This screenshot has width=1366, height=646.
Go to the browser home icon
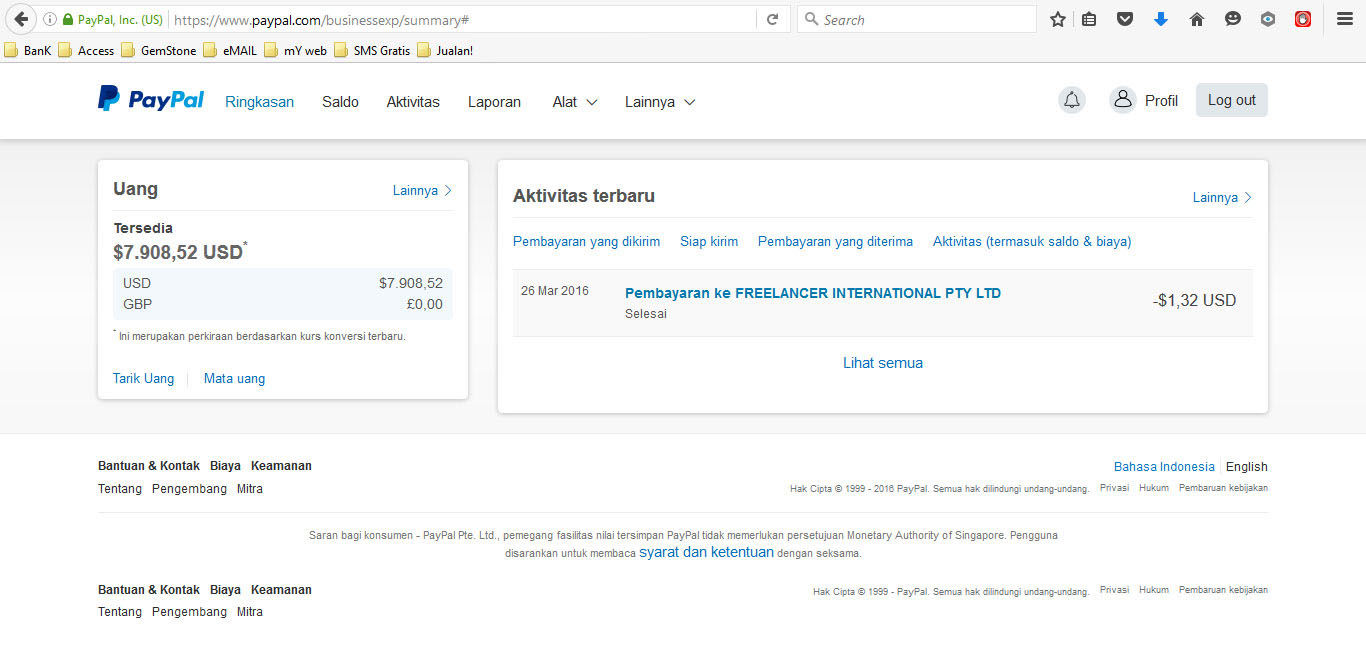tap(1196, 19)
